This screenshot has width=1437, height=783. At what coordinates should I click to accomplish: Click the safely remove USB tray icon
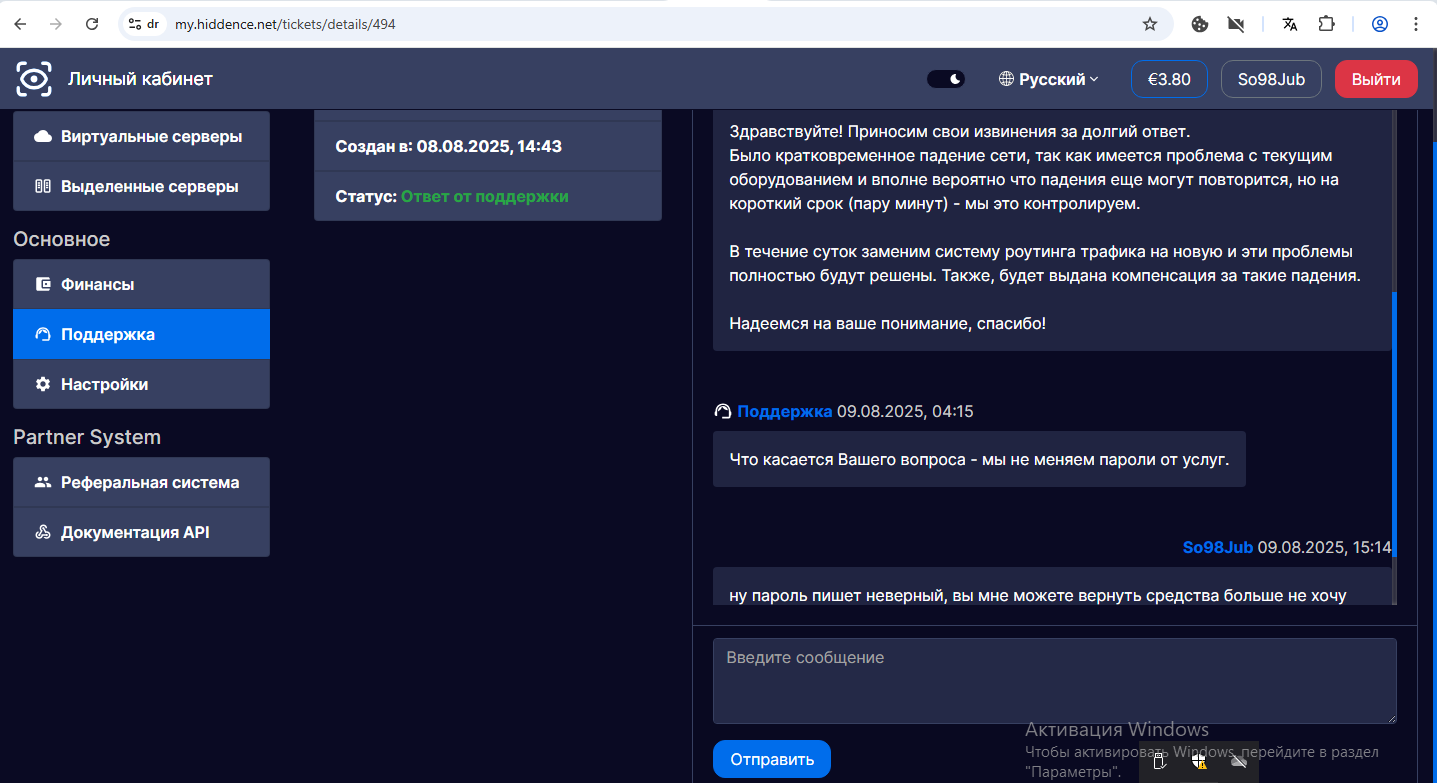click(x=1160, y=762)
